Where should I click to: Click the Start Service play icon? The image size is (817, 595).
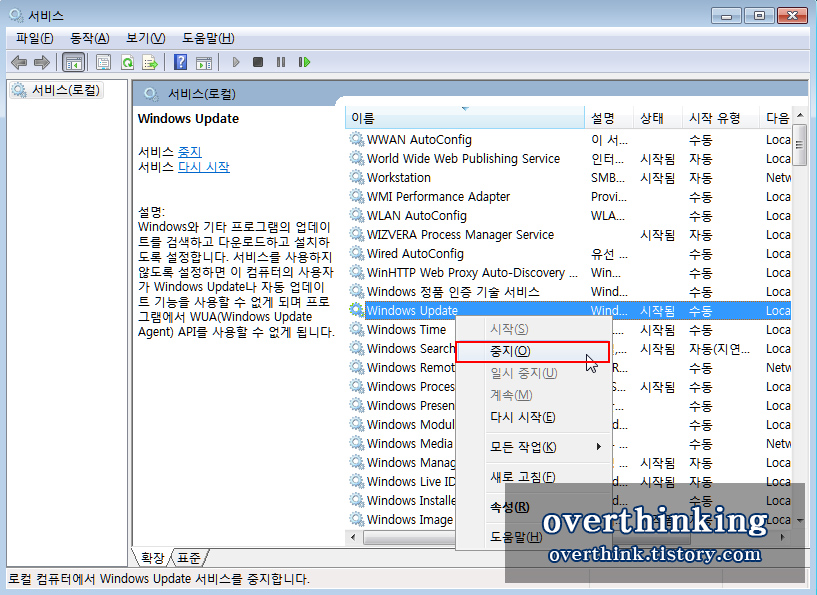[236, 63]
